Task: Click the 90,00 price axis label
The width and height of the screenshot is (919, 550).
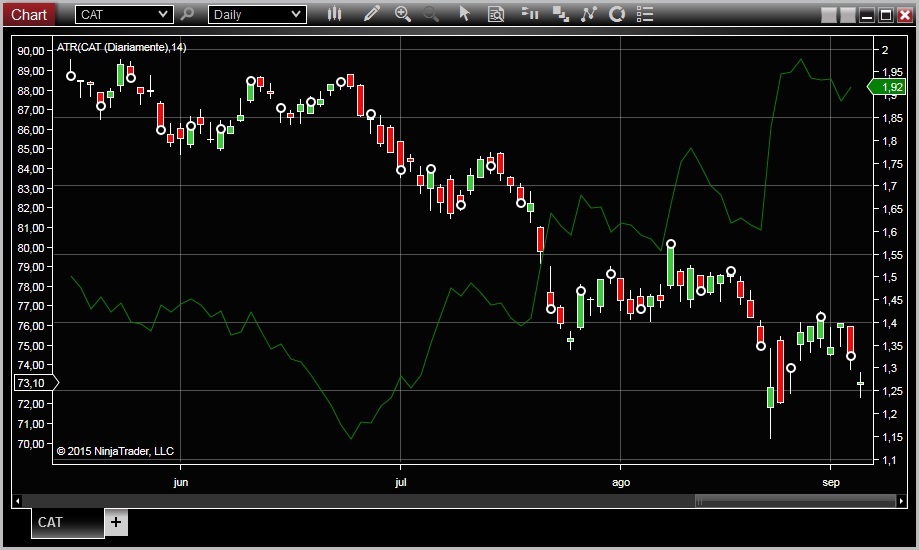Action: tap(30, 51)
